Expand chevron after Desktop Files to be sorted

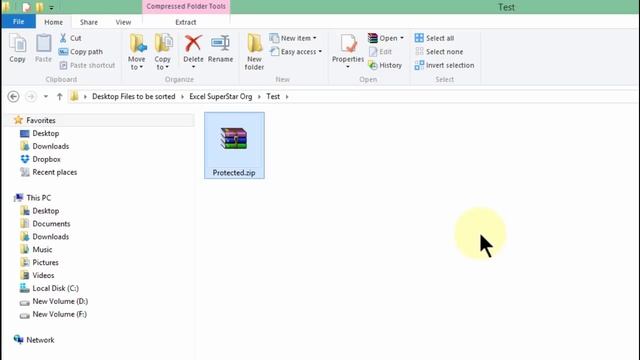pyautogui.click(x=182, y=97)
